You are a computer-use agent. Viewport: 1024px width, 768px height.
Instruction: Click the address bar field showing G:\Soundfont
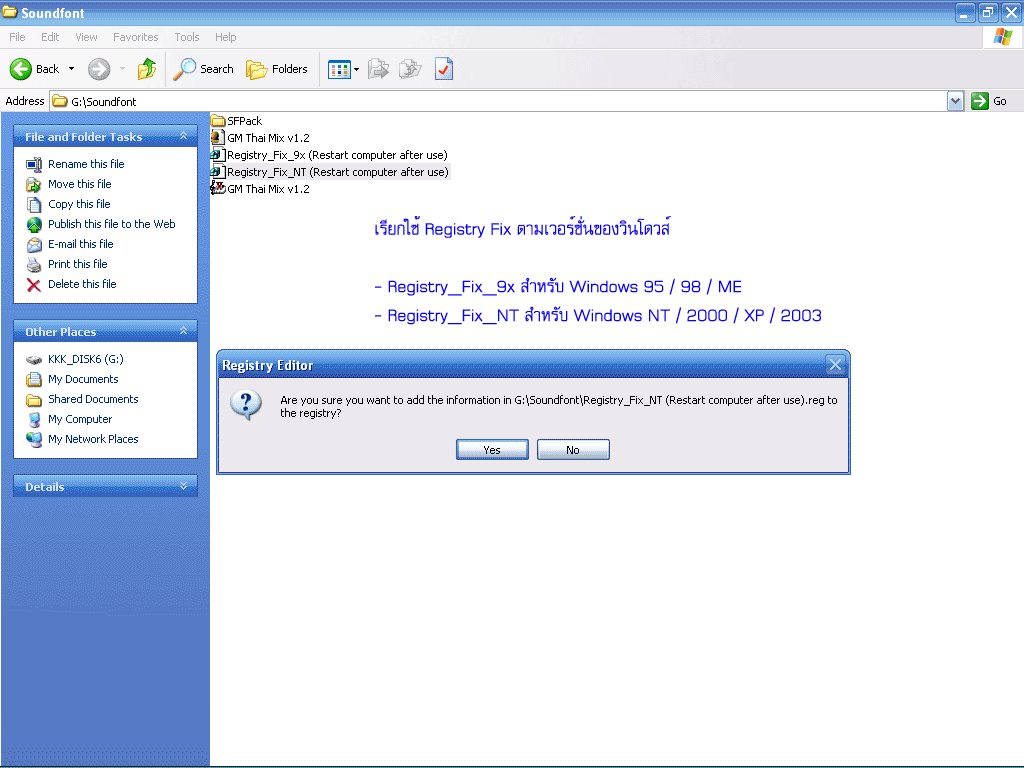tap(498, 101)
